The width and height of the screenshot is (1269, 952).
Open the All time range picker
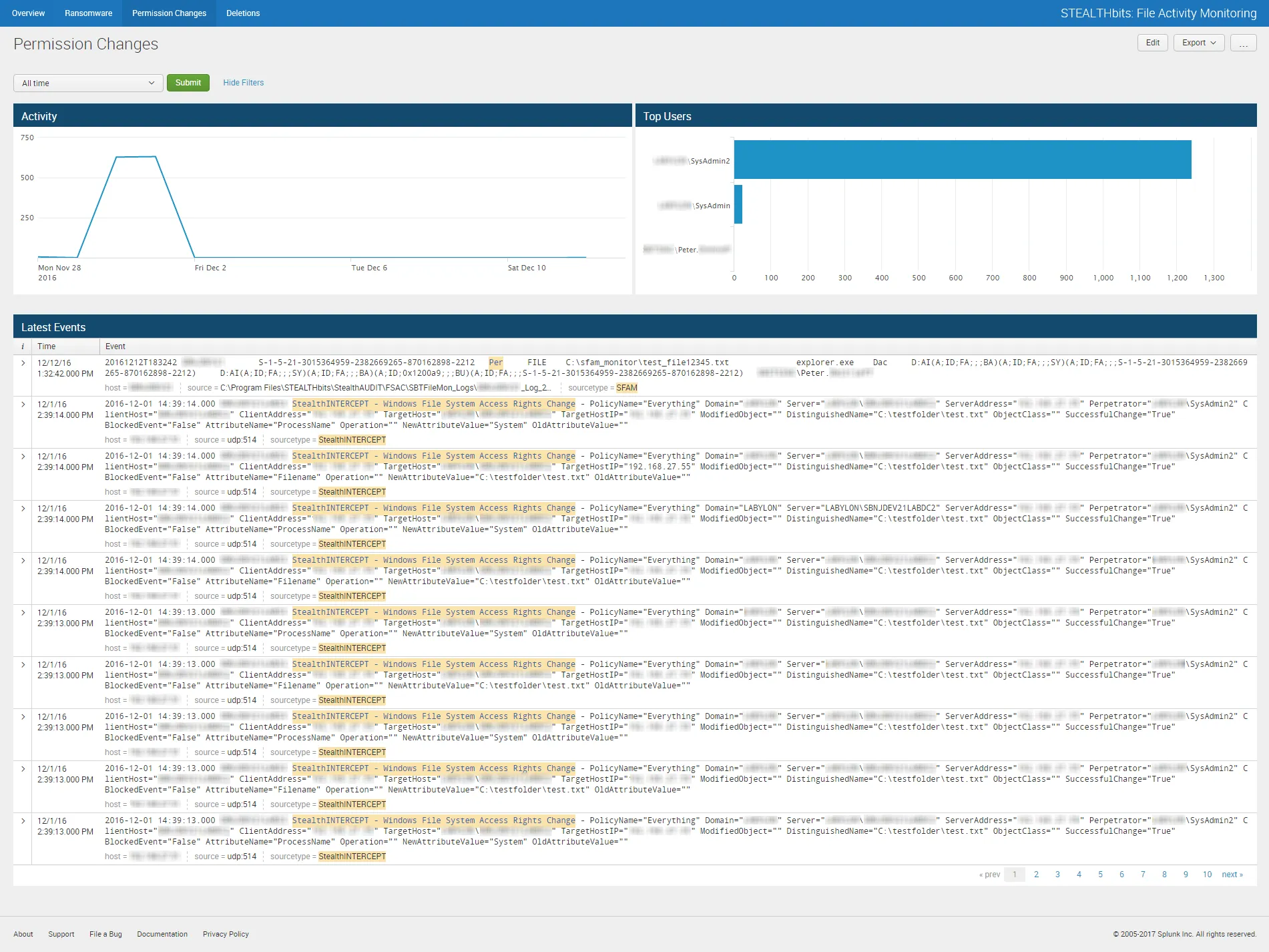[88, 83]
